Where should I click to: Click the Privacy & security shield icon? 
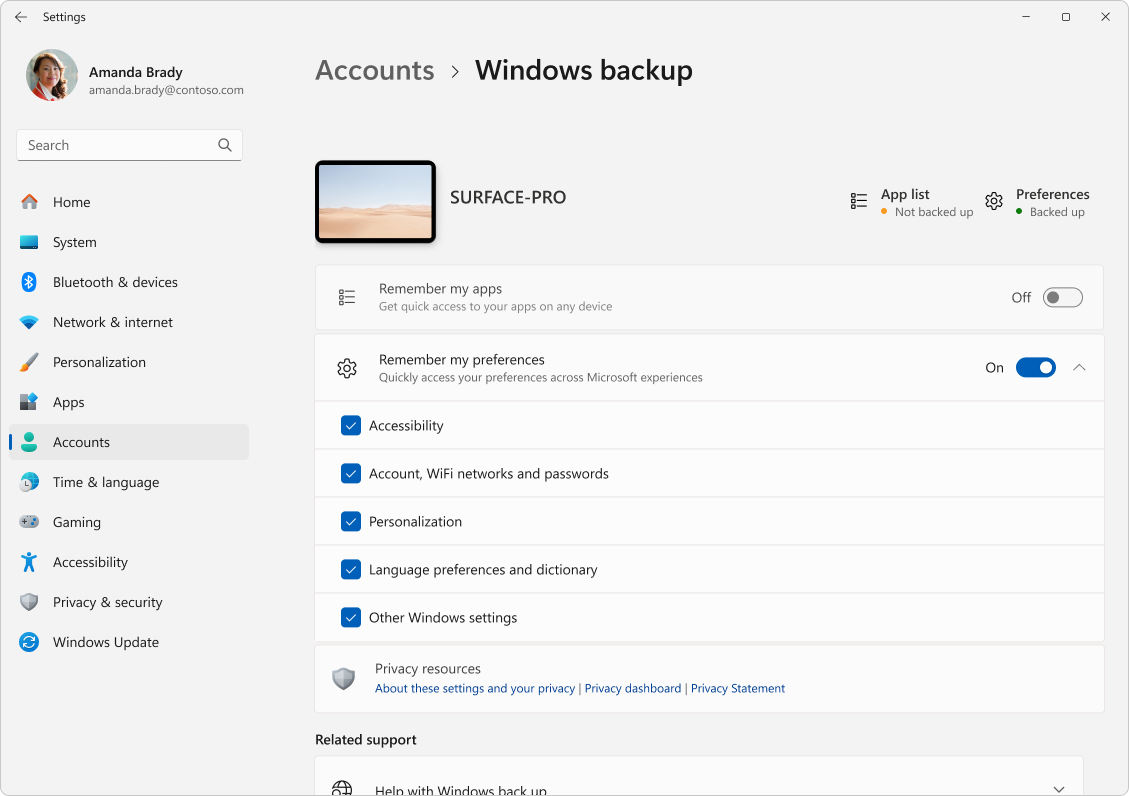tap(29, 602)
